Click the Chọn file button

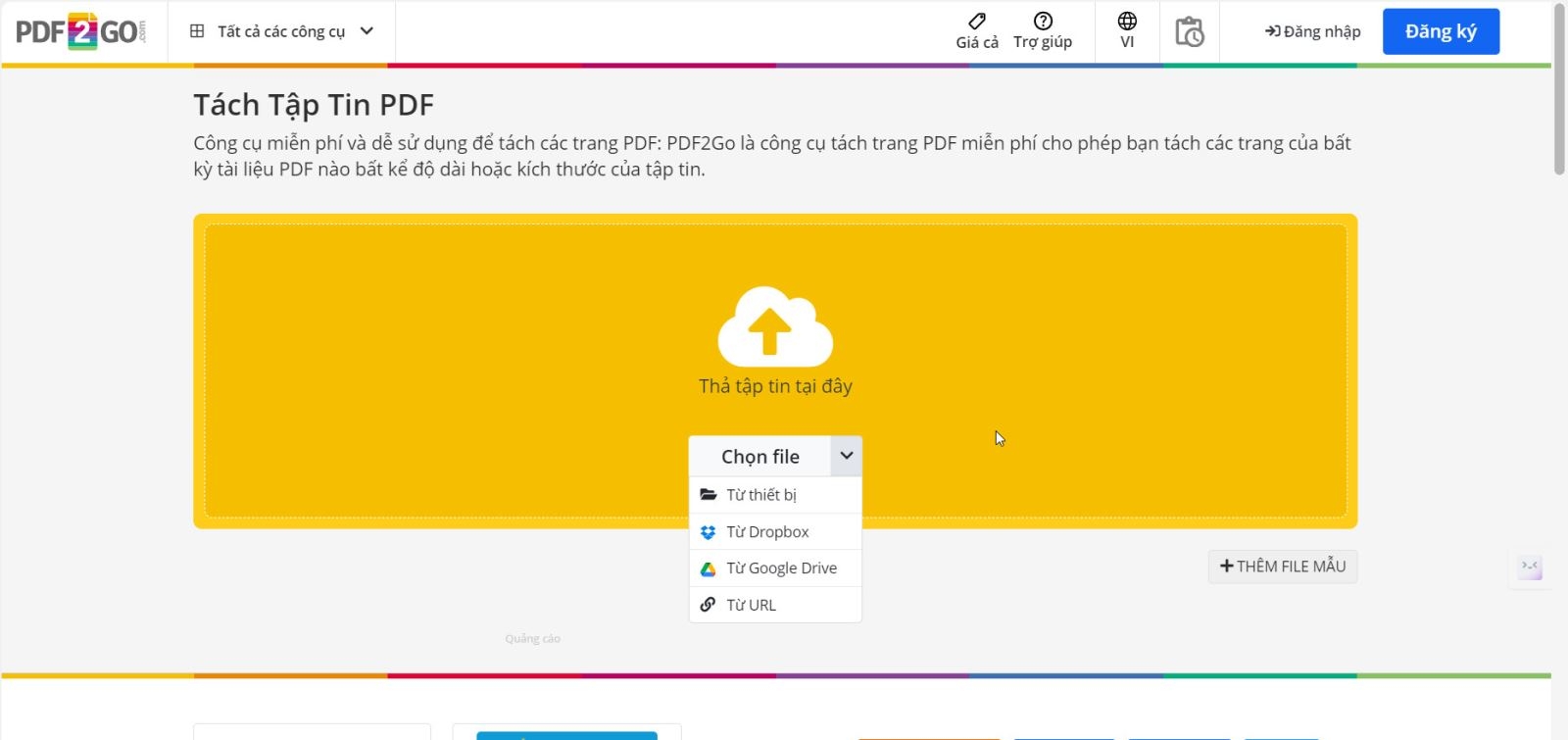tap(760, 456)
